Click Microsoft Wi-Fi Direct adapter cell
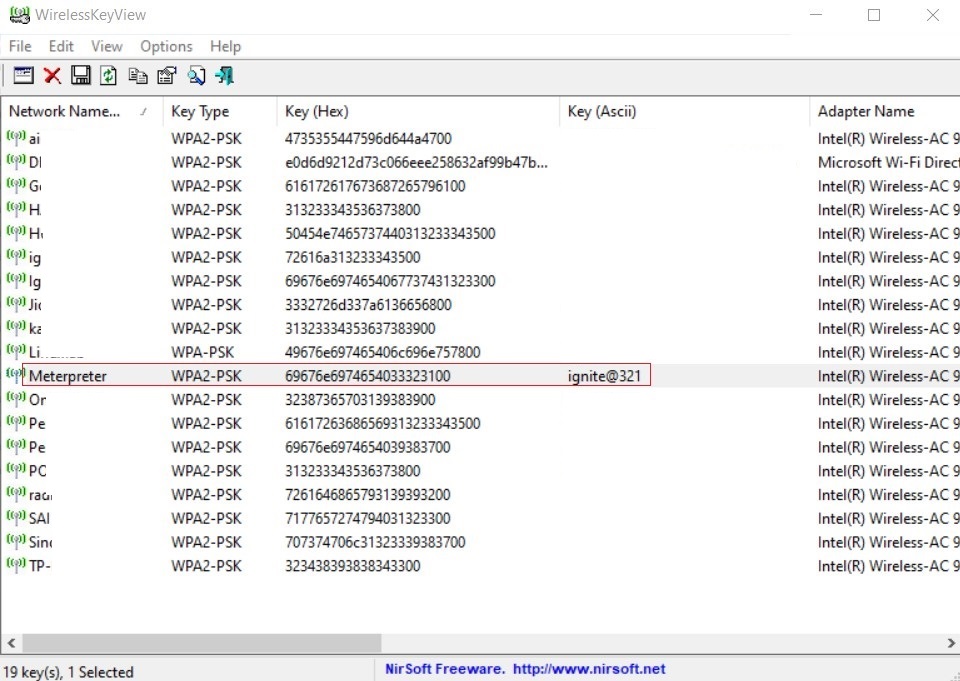 pos(888,162)
